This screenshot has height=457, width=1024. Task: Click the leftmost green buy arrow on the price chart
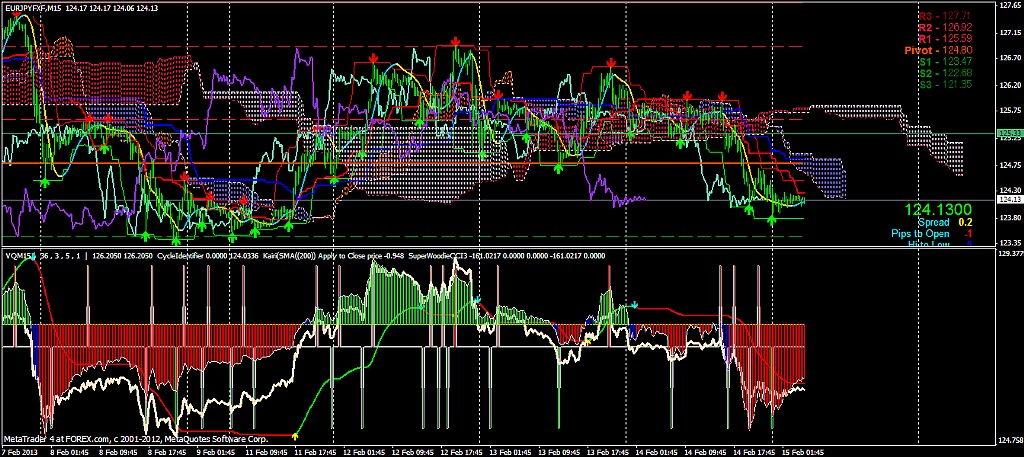click(43, 181)
